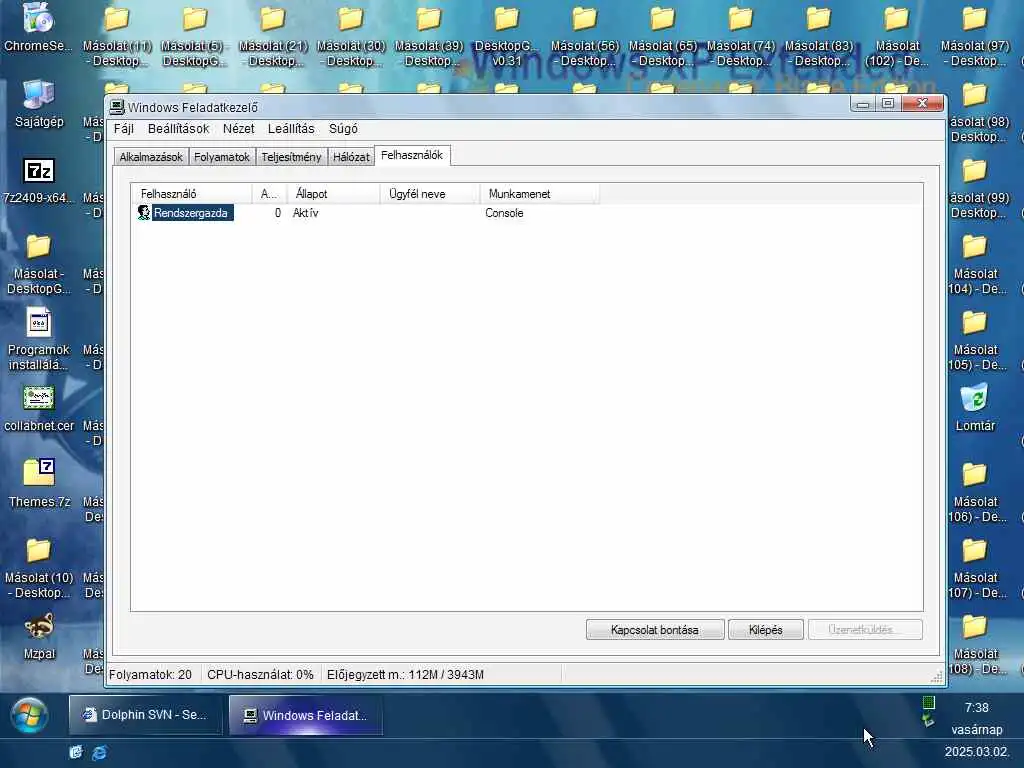1024x768 pixels.
Task: Select the Másolat (105) folder icon
Action: [976, 340]
